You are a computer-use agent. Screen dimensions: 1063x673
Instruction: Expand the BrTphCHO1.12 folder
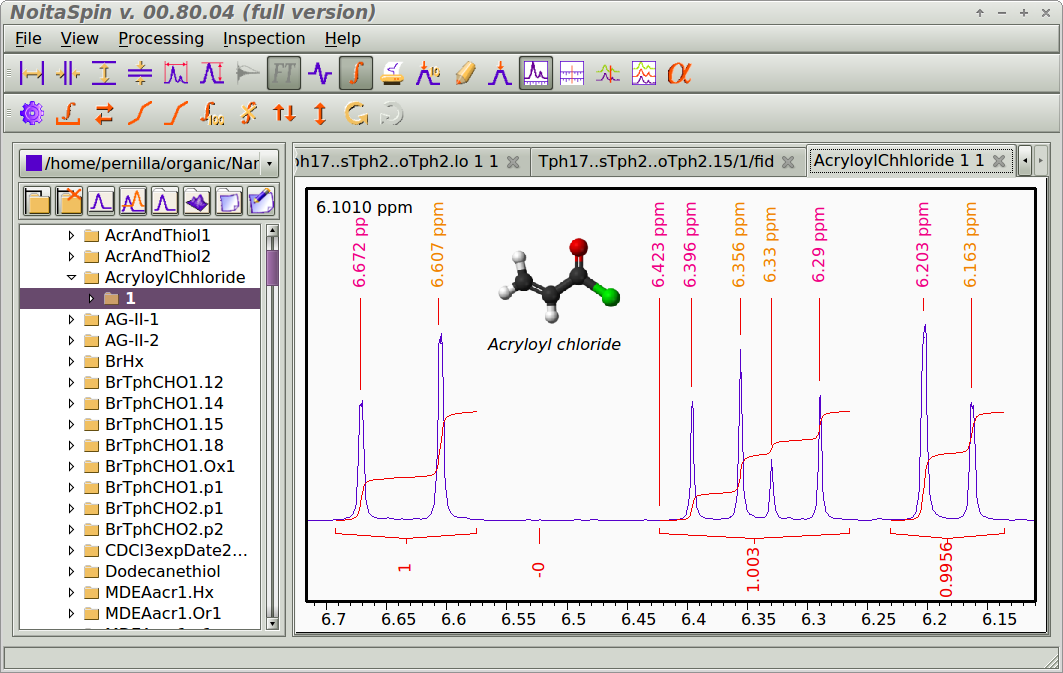coord(71,383)
